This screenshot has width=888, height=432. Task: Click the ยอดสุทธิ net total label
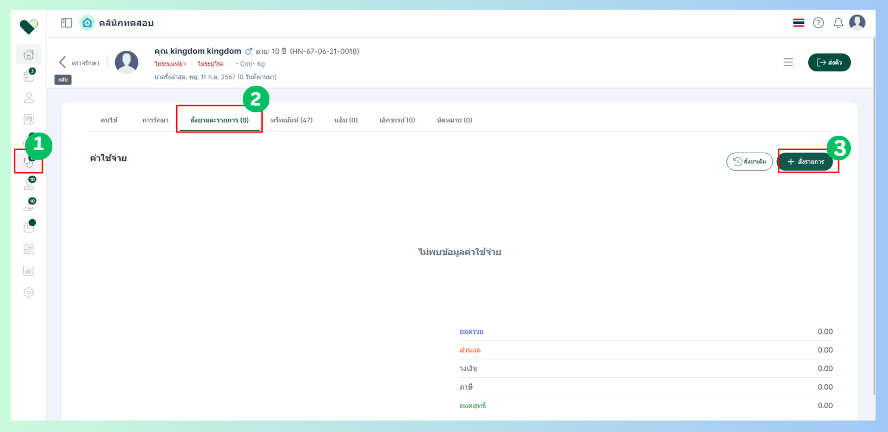(x=473, y=406)
